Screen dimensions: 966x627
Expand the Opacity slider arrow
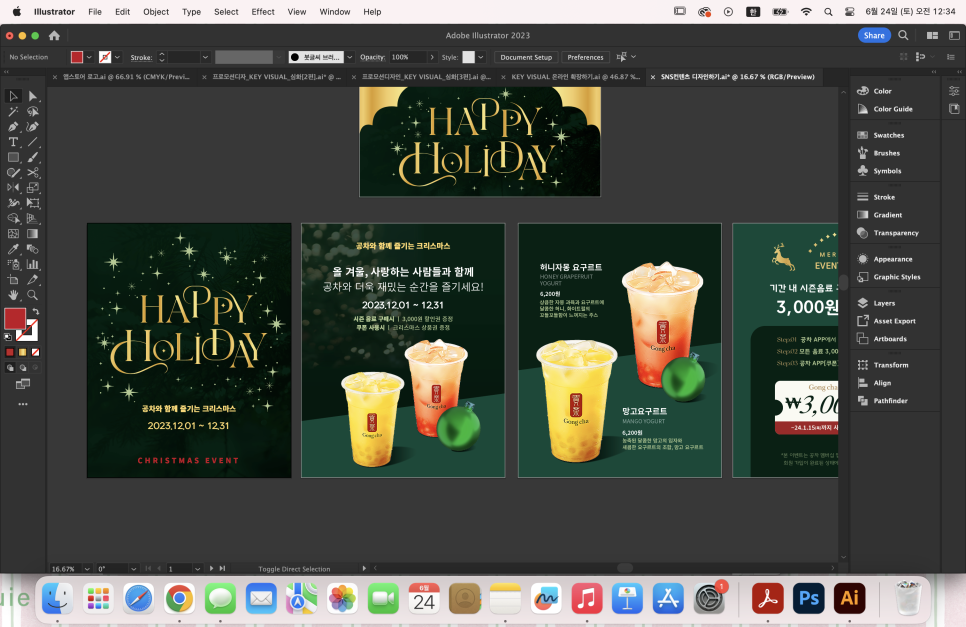tap(432, 57)
